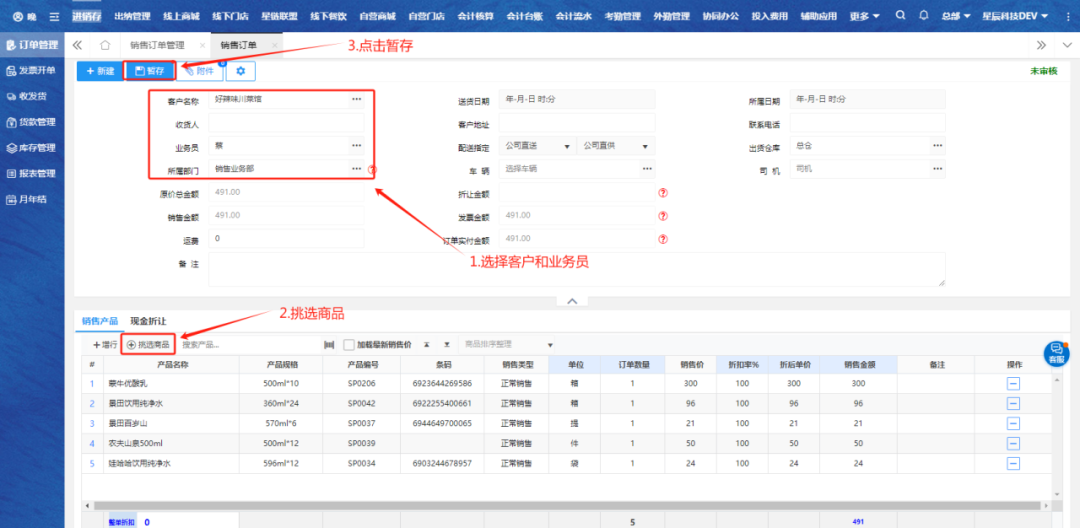This screenshot has height=528, width=1080.
Task: Click the 备注 remarks text area
Action: (x=576, y=269)
